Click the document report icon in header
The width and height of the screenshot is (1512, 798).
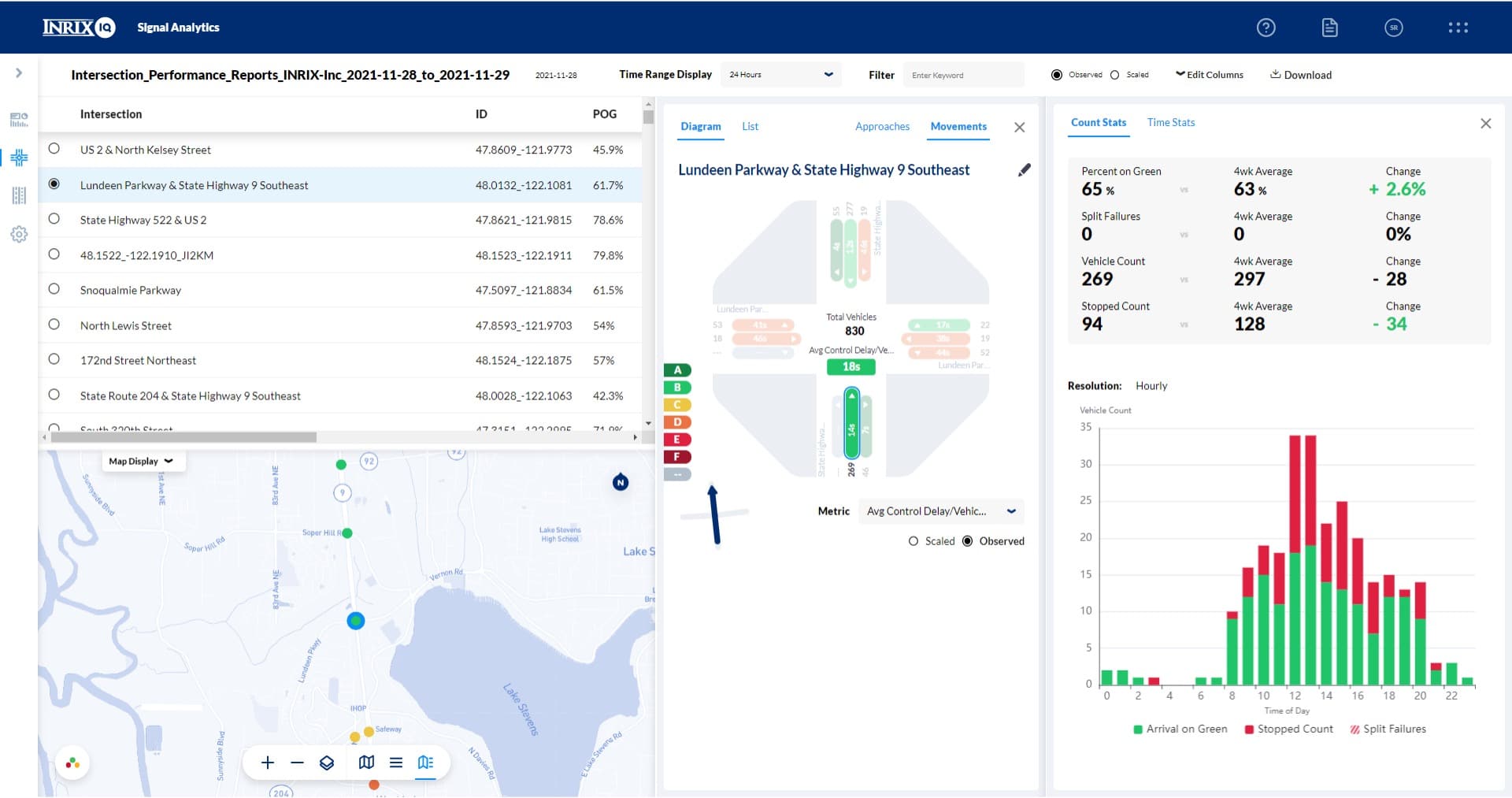coord(1329,28)
